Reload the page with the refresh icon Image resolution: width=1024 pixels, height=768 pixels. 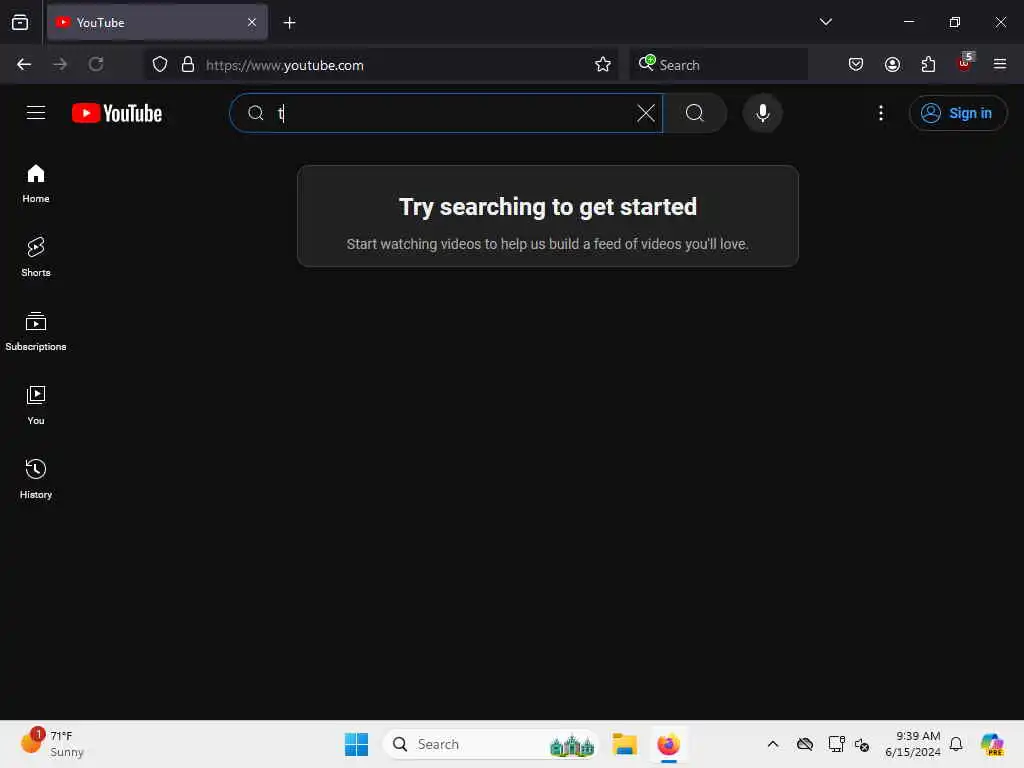pyautogui.click(x=96, y=64)
